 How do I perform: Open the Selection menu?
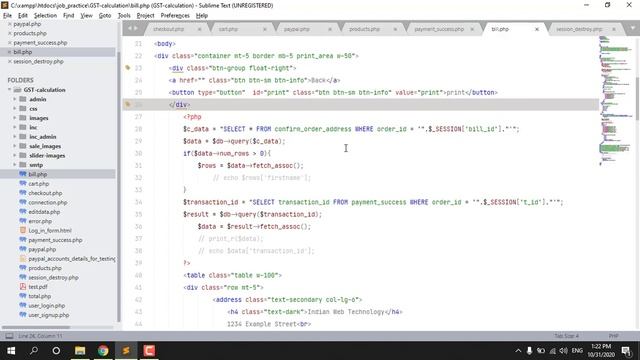[x=45, y=16]
